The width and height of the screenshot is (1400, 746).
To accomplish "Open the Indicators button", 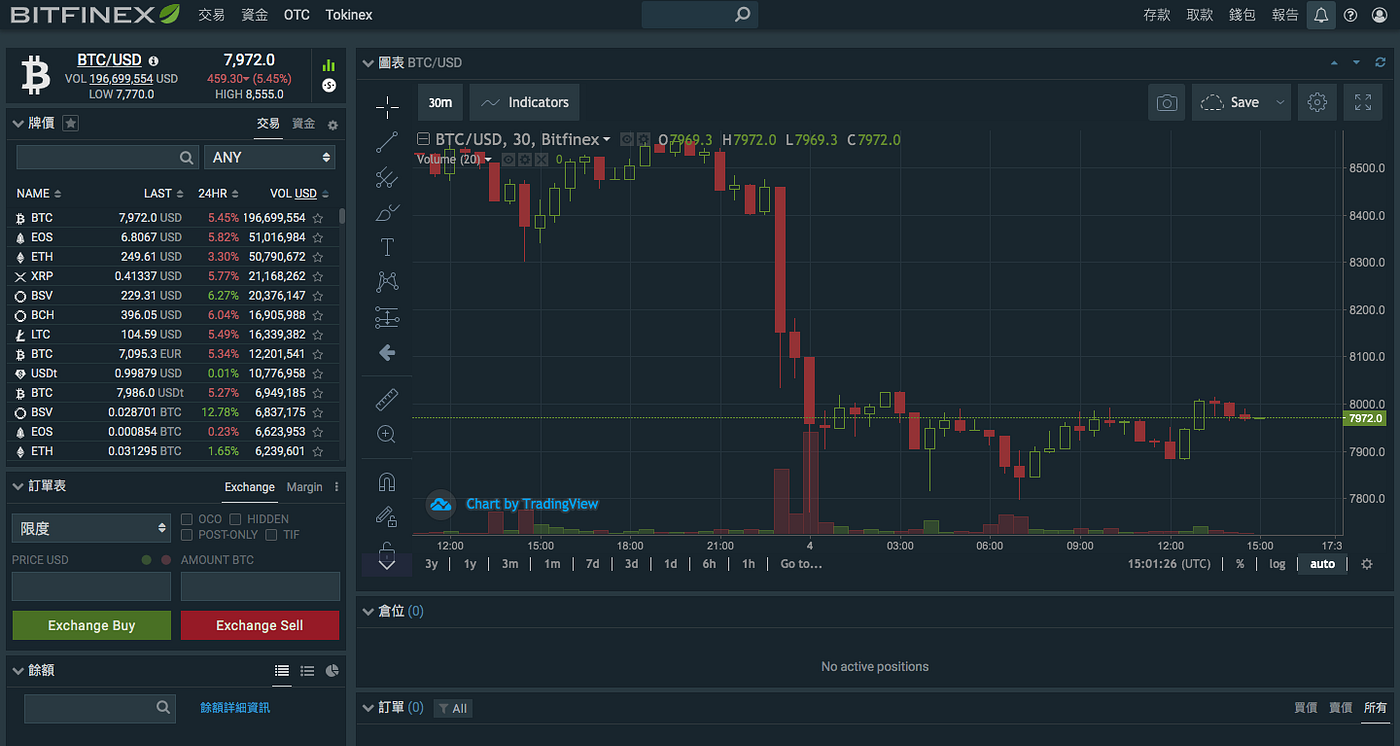I will [524, 102].
